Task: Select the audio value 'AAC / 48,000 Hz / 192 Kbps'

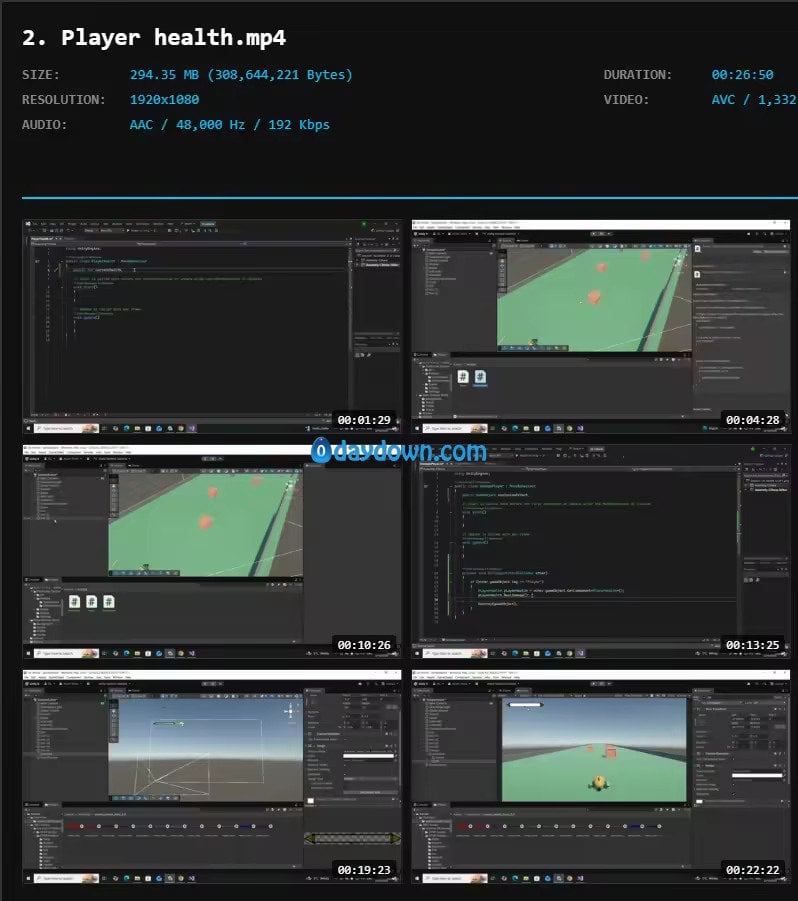Action: [230, 125]
